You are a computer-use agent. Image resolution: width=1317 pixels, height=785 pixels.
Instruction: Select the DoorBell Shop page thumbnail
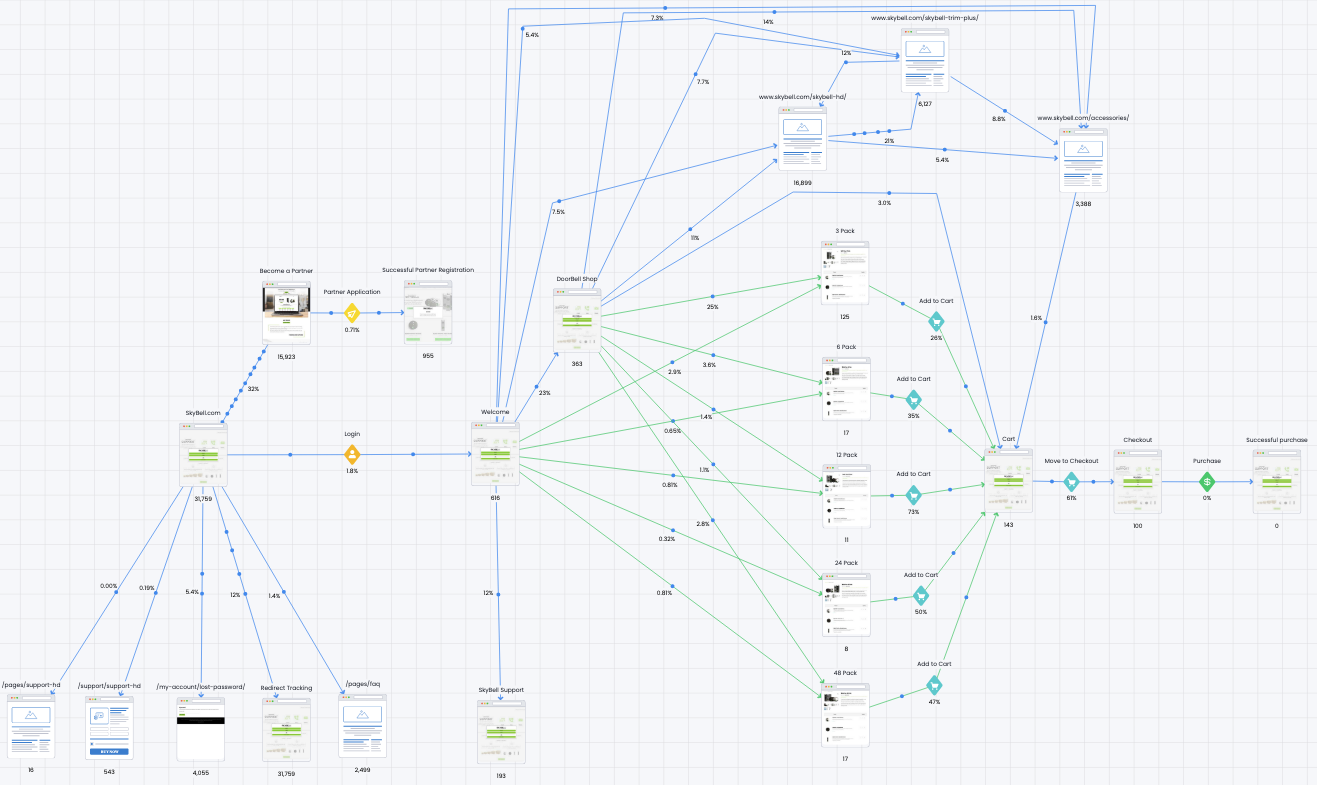click(x=577, y=321)
